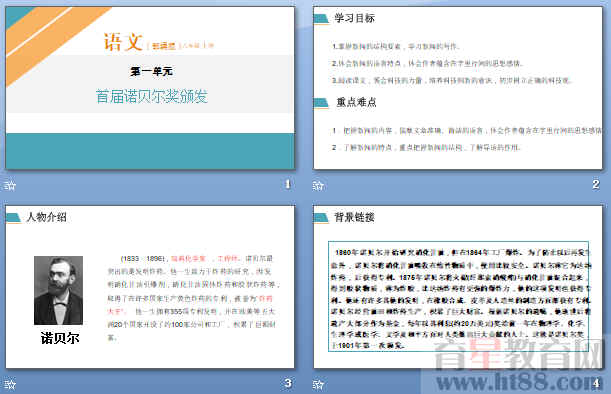Select slide 4 thumbnail 背景链接
This screenshot has height=394, width=611.
(458, 287)
